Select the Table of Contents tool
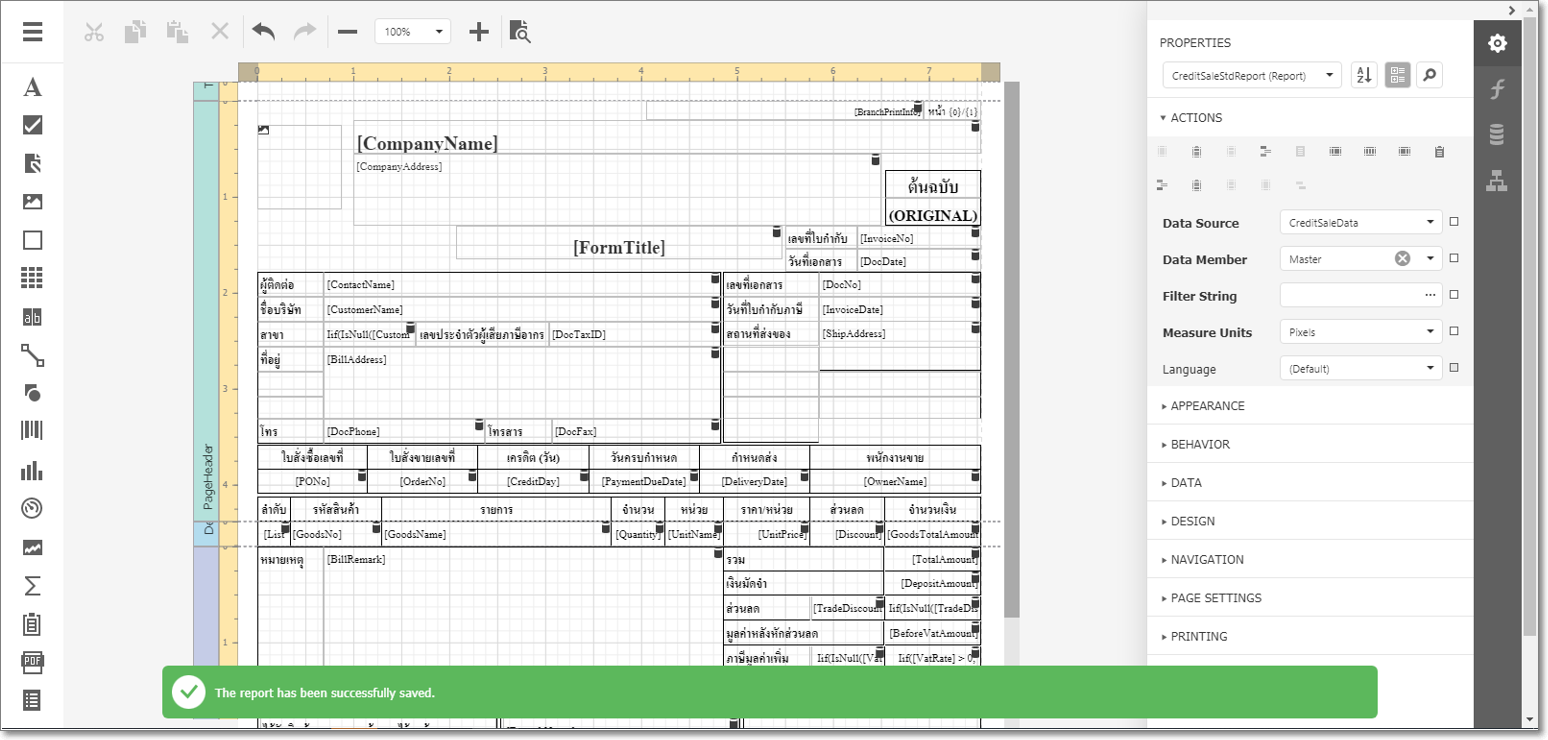 coord(32,700)
